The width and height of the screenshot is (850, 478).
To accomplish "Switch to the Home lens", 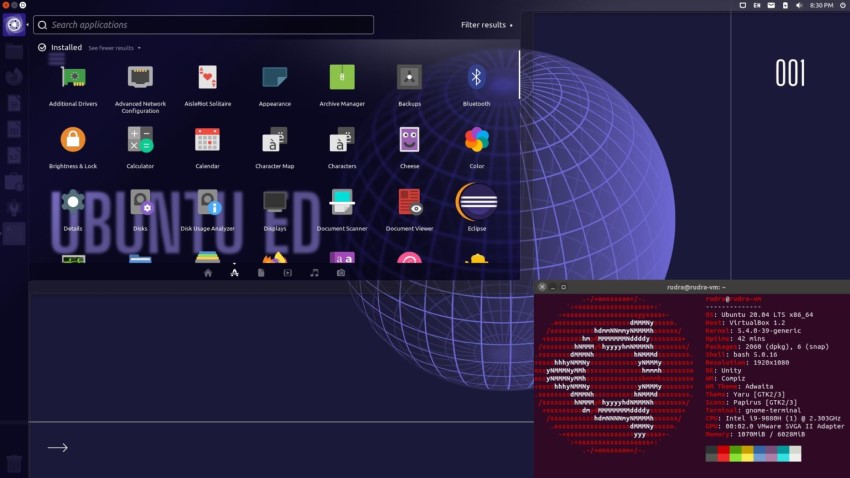I will point(208,273).
